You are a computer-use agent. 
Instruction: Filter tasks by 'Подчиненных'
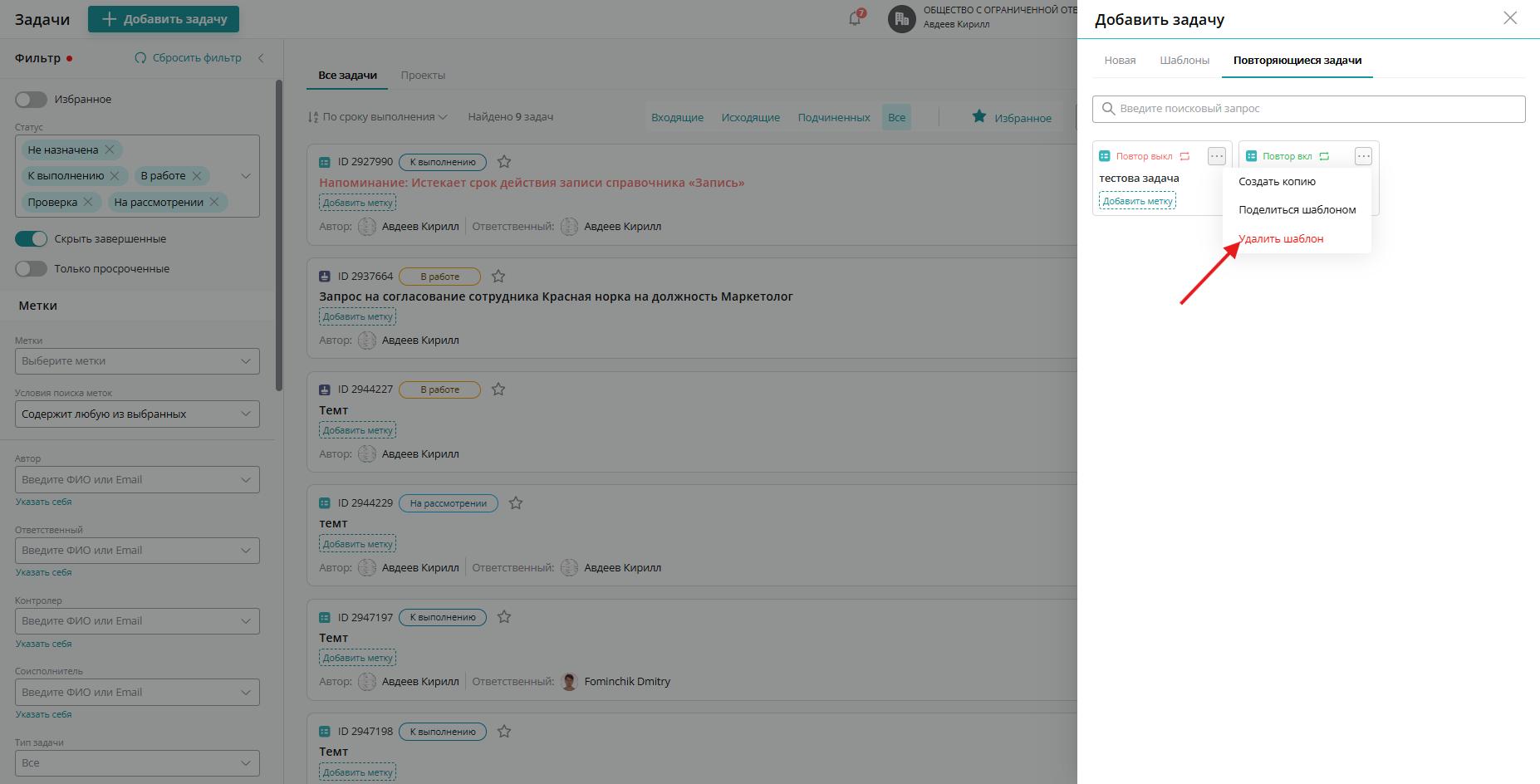834,117
